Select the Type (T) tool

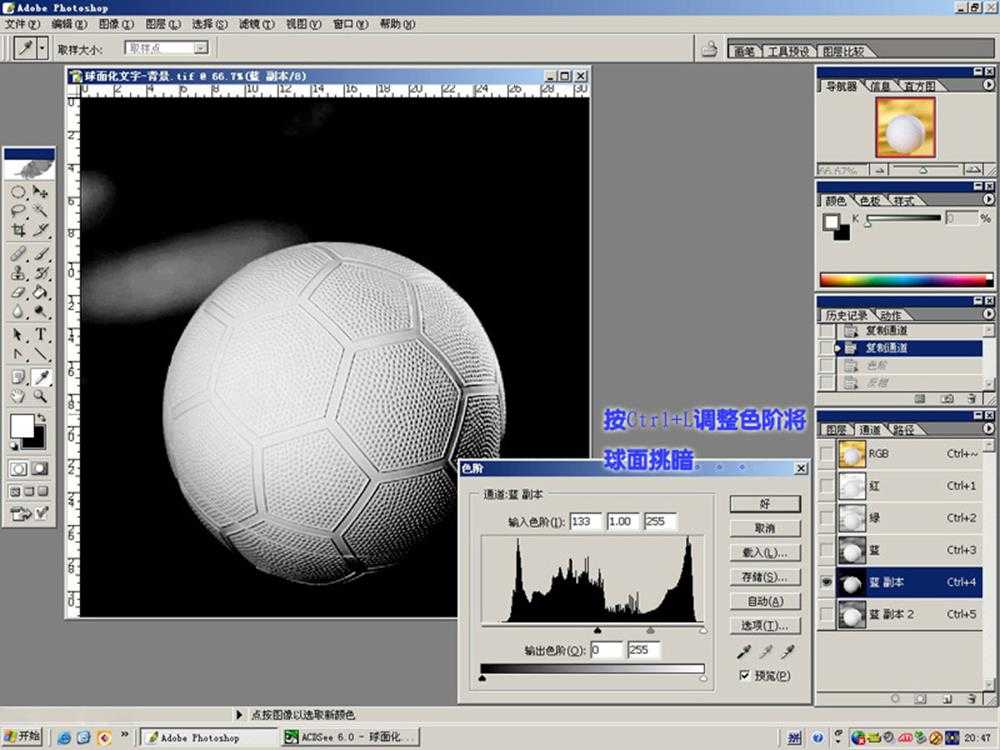[x=41, y=334]
